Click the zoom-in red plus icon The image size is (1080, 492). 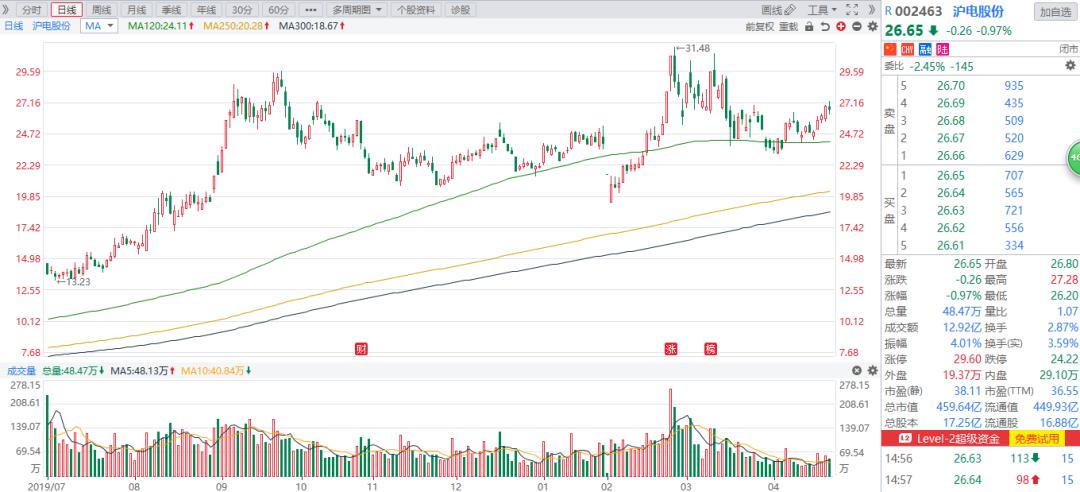[x=843, y=26]
